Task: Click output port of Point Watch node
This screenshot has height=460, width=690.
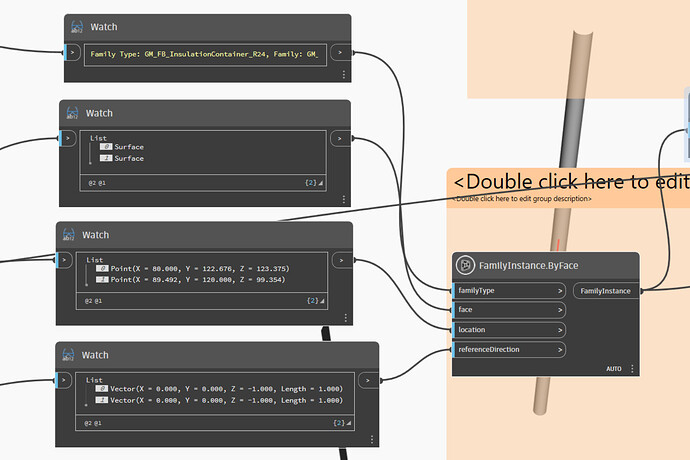Action: tap(342, 261)
